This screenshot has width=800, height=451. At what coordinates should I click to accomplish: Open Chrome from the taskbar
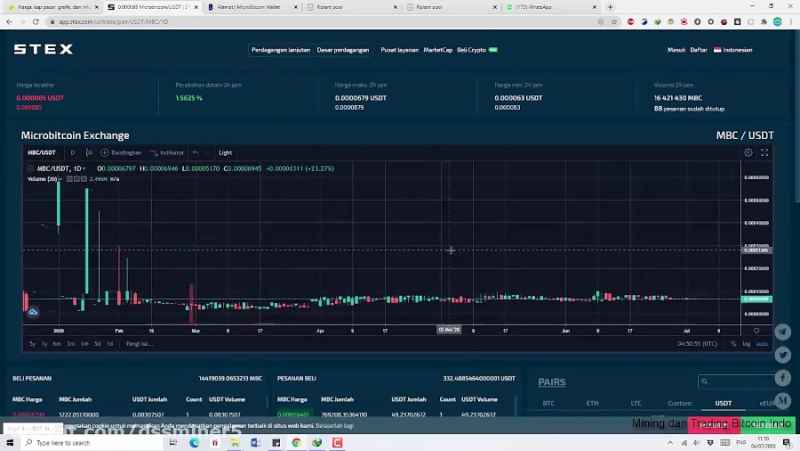pyautogui.click(x=296, y=443)
